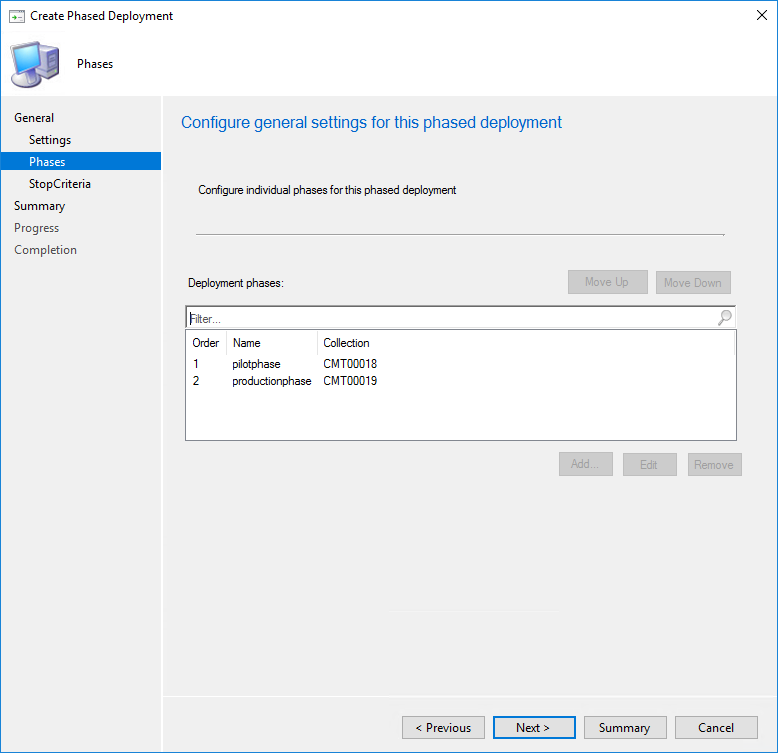Click the Move Down button

tap(693, 282)
